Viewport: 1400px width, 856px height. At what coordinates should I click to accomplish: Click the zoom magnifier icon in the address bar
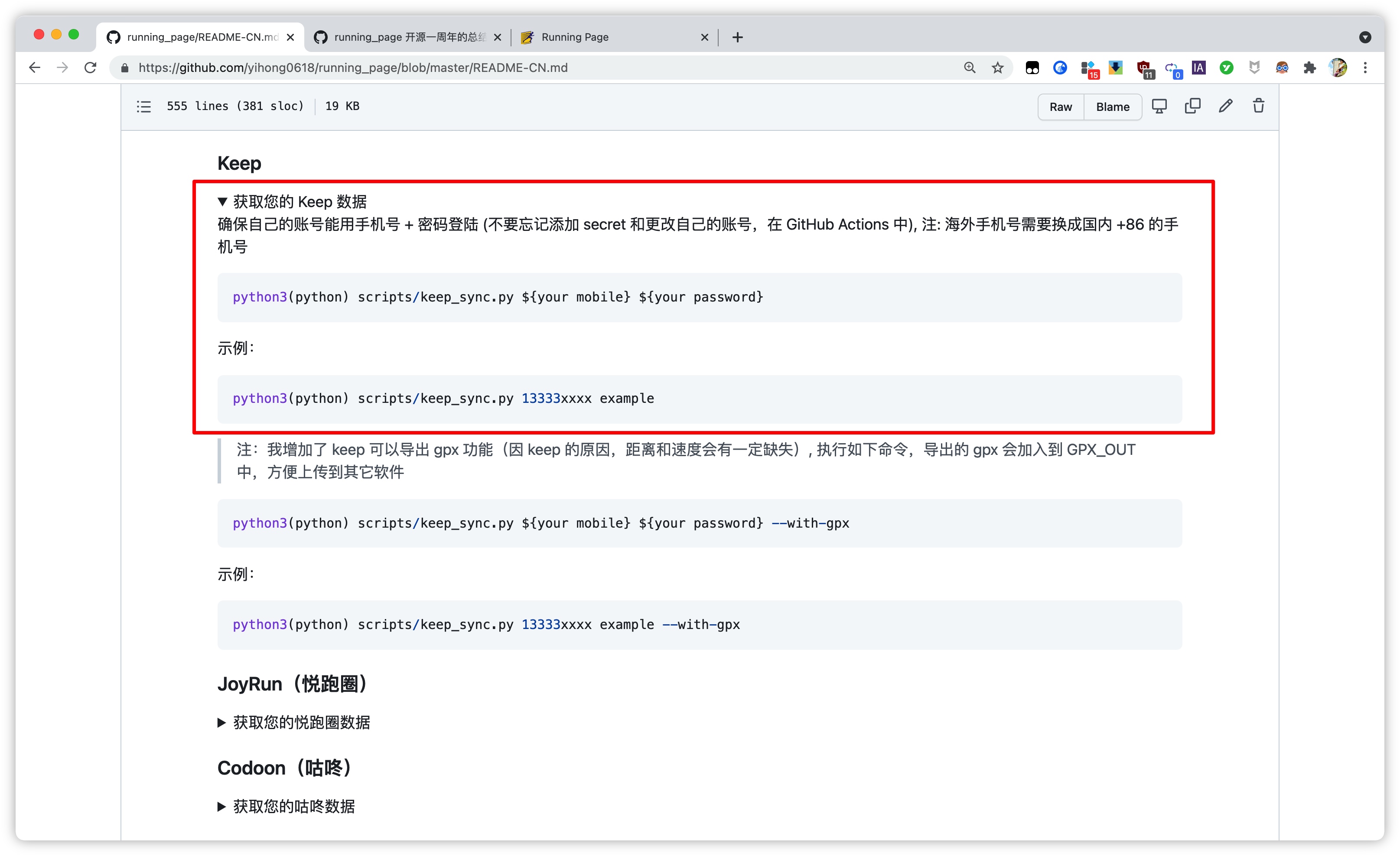pyautogui.click(x=970, y=68)
